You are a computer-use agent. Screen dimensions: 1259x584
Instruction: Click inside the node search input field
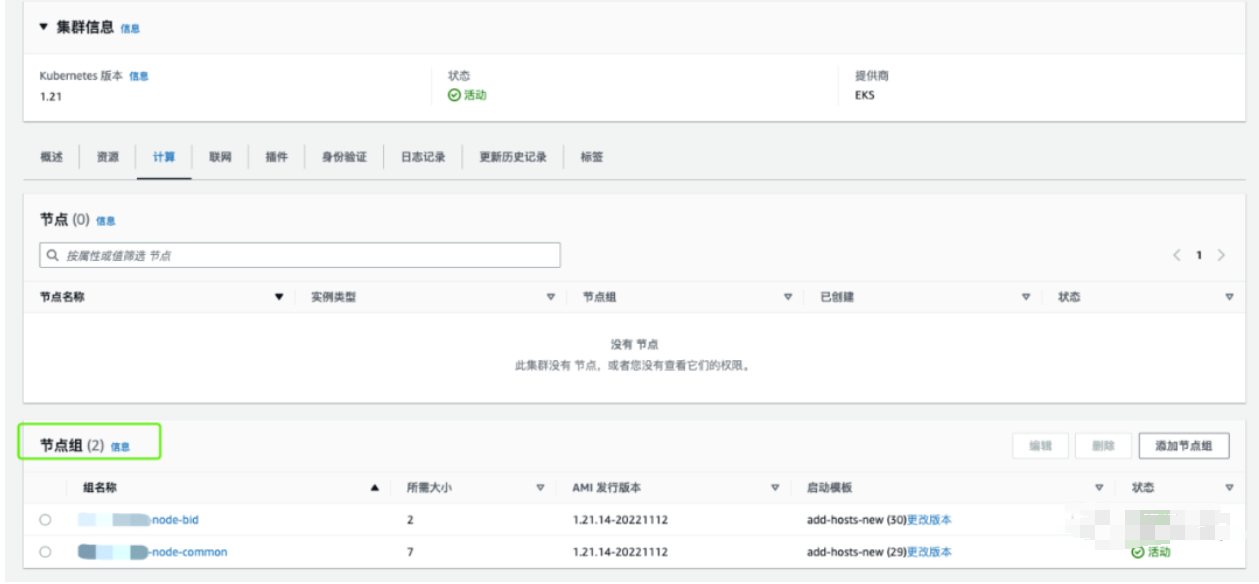tap(300, 253)
